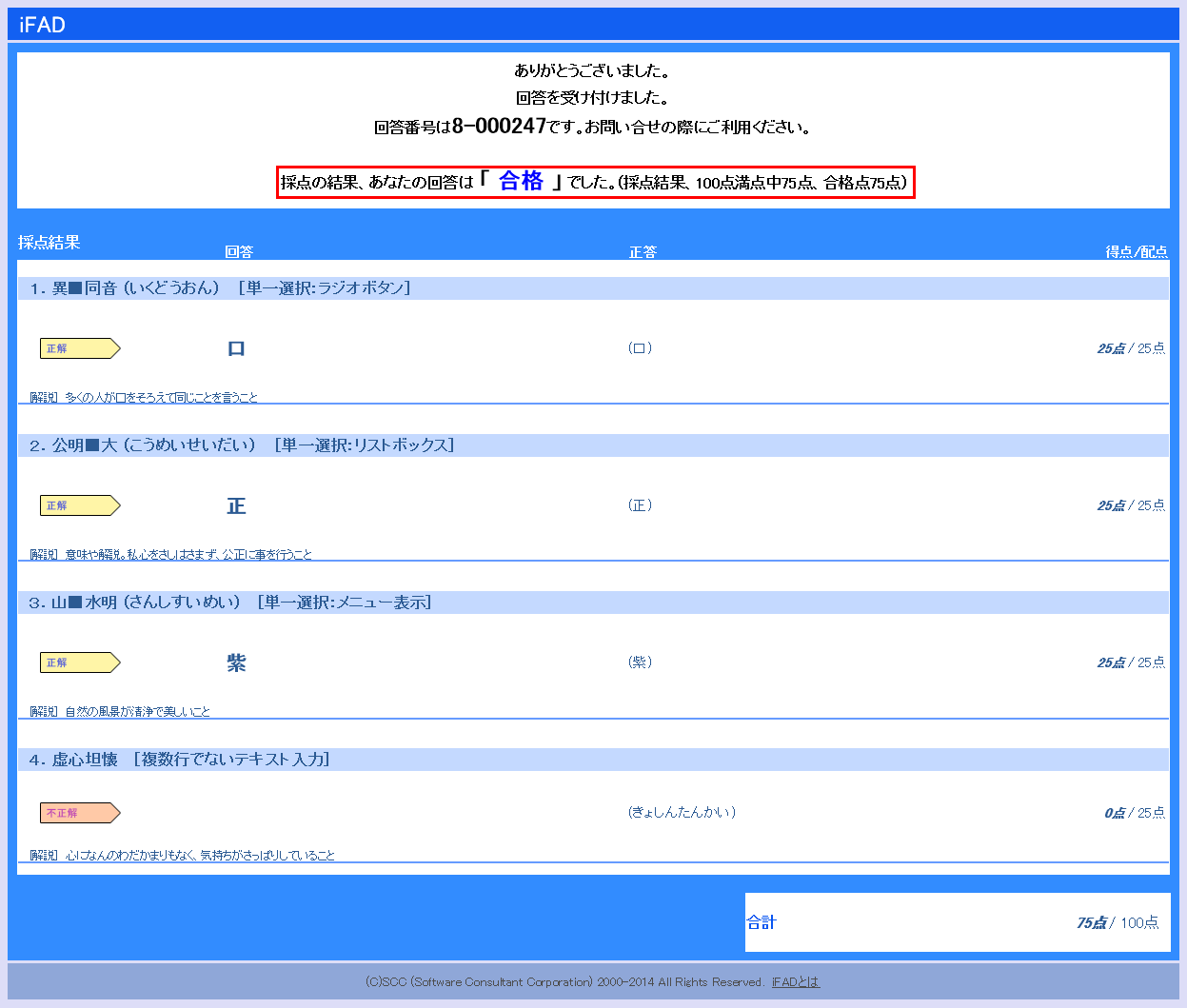Click the 0点 / 25点 score
The height and width of the screenshot is (1008, 1187).
[1135, 813]
